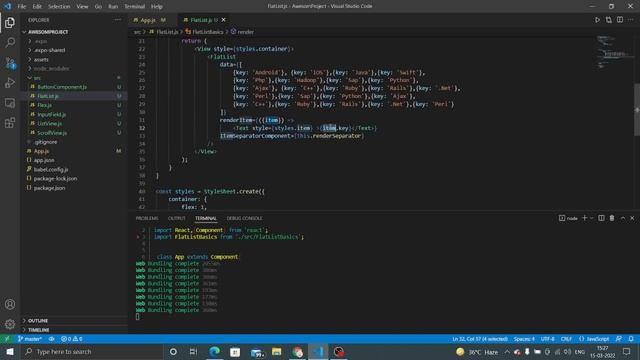Kill terminal with trash icon

[612, 218]
